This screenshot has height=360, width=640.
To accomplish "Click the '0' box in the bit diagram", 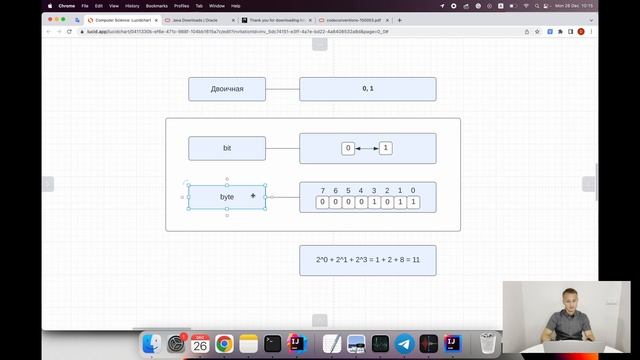I will pos(348,148).
